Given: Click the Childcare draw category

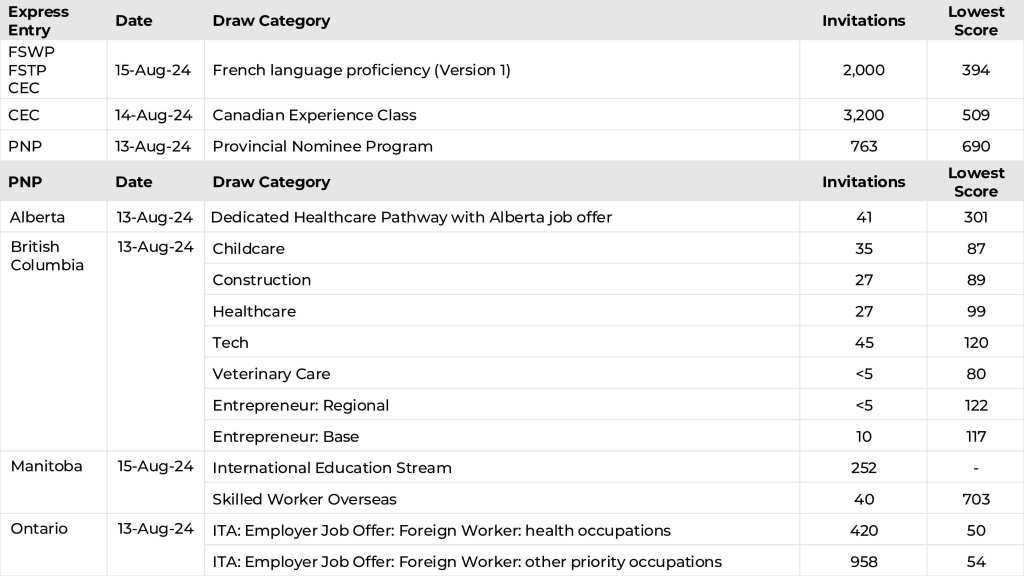Looking at the screenshot, I should coord(248,248).
